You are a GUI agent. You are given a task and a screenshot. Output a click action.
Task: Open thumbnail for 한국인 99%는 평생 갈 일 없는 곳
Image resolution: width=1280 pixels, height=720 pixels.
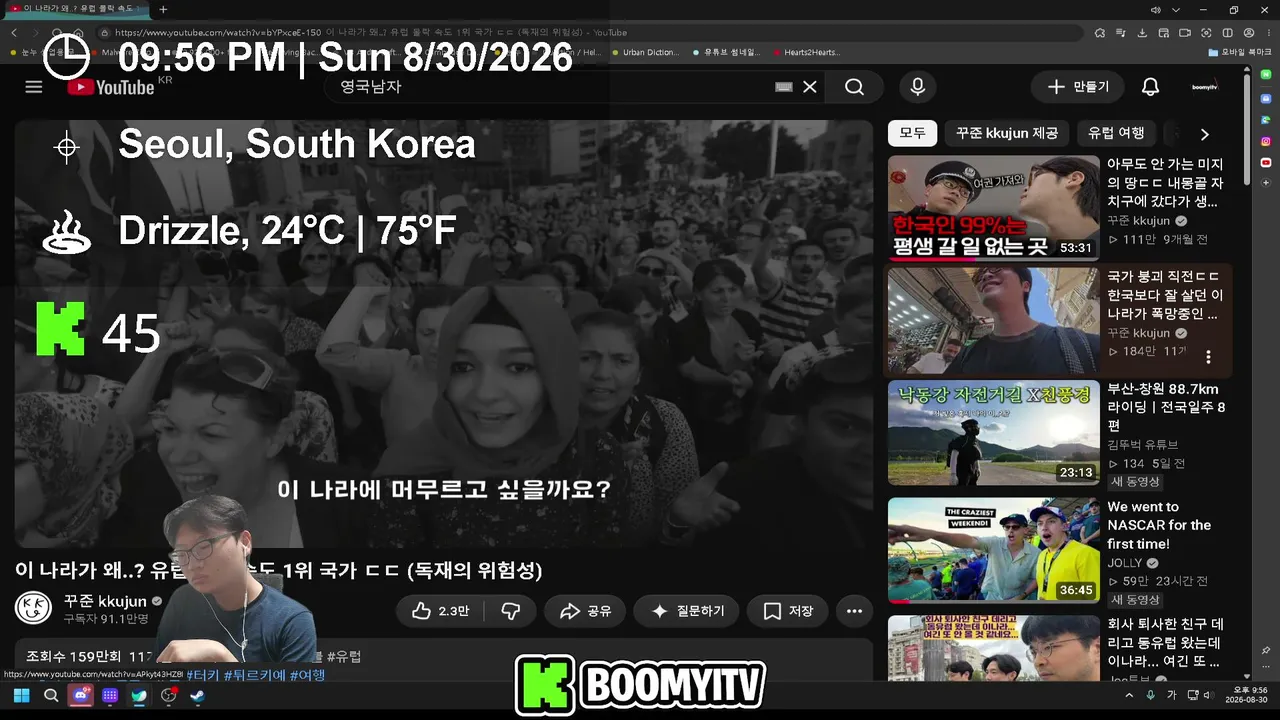point(993,208)
